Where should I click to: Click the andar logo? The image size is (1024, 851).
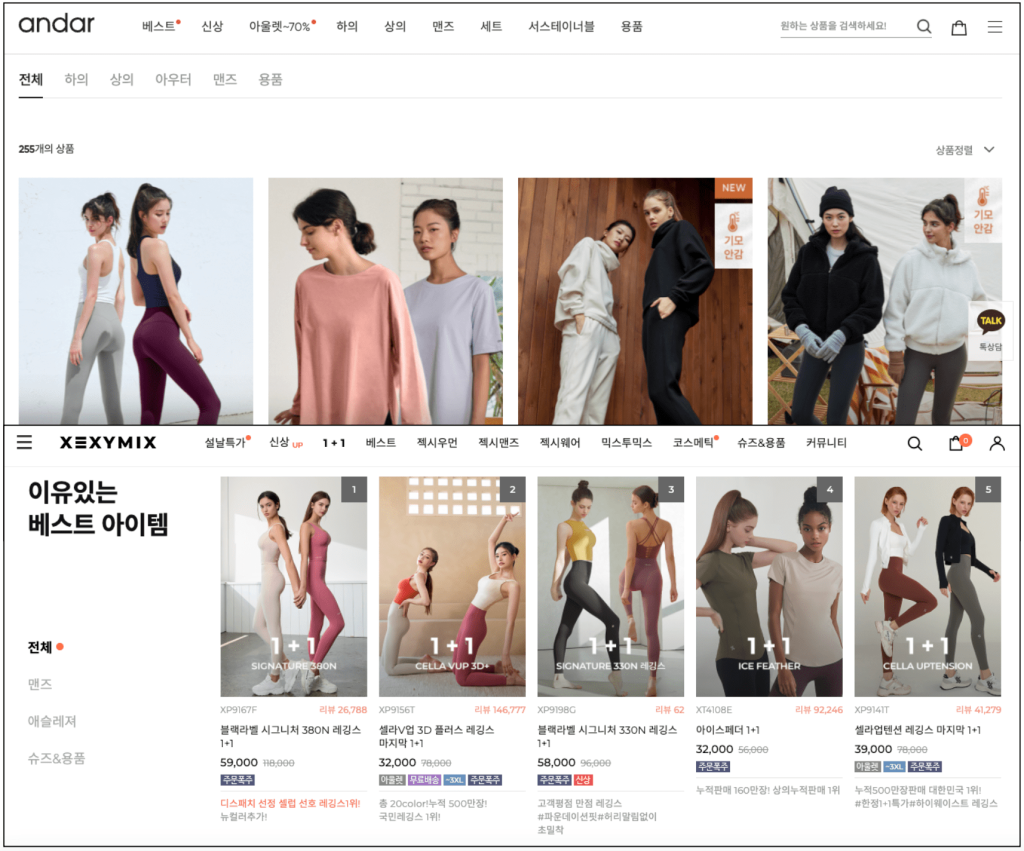click(56, 24)
